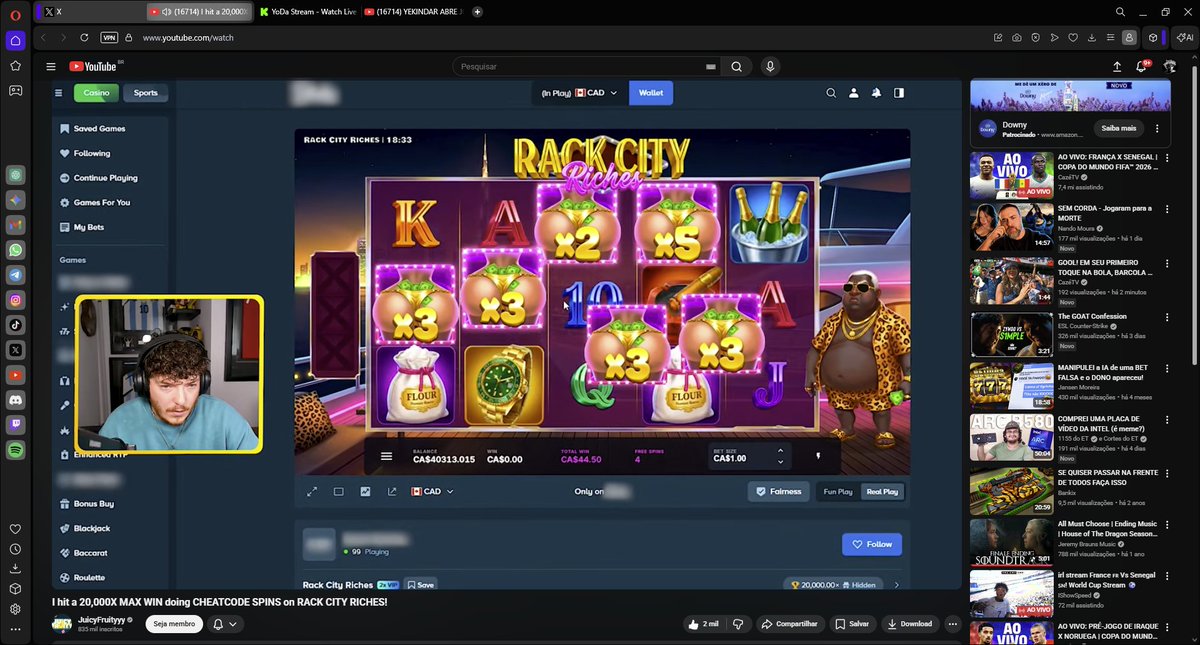Toggle theatre mode rectangle icon
The image size is (1200, 645).
(x=338, y=492)
